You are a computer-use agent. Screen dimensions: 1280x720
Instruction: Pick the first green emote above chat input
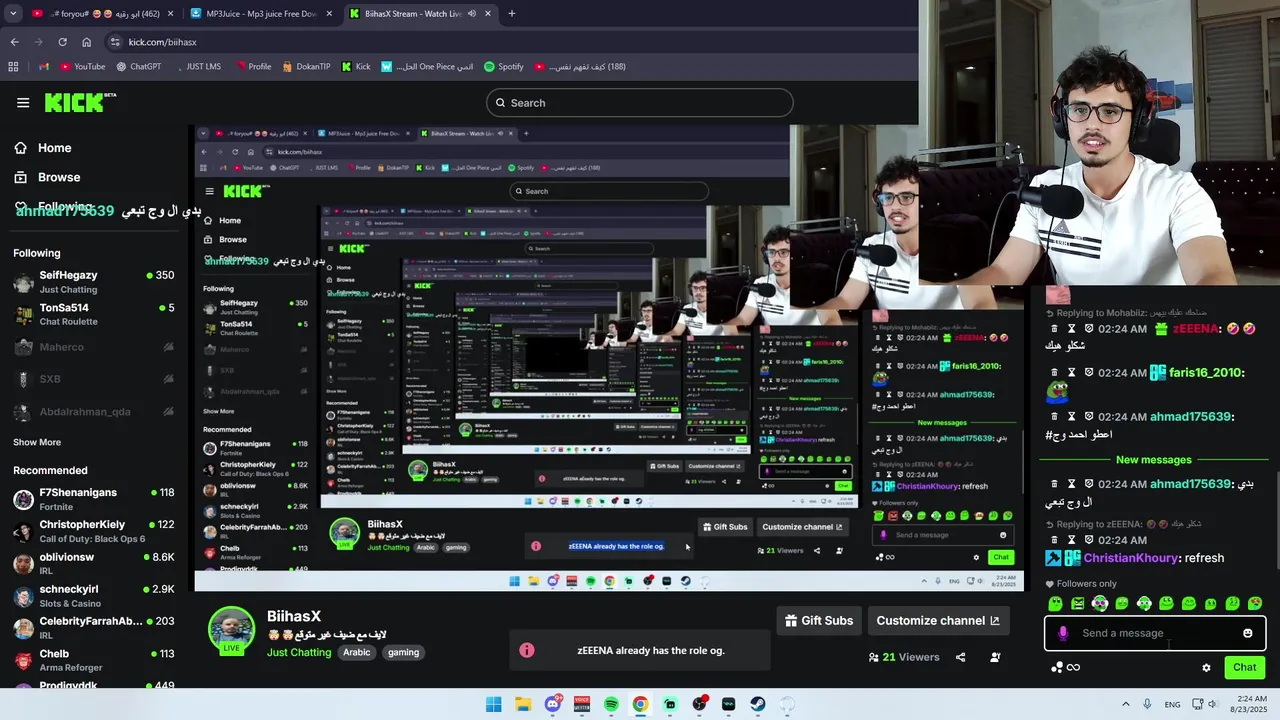[x=1055, y=603]
